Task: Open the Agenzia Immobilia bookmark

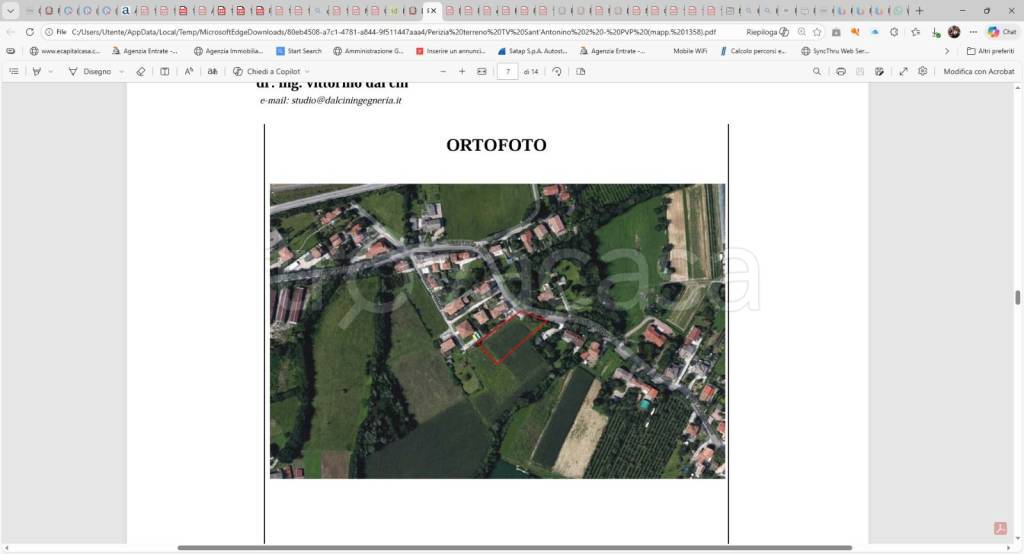Action: coord(227,51)
